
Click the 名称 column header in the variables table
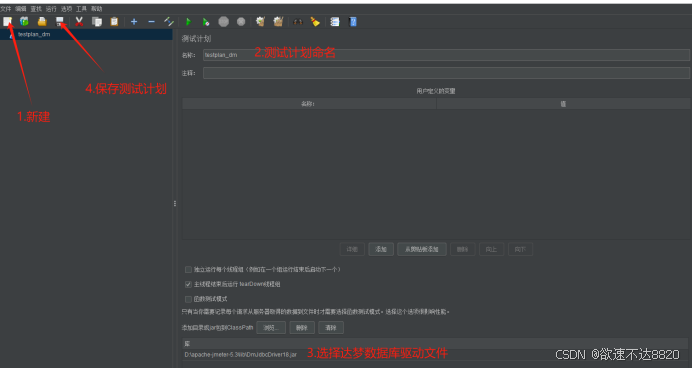(309, 104)
